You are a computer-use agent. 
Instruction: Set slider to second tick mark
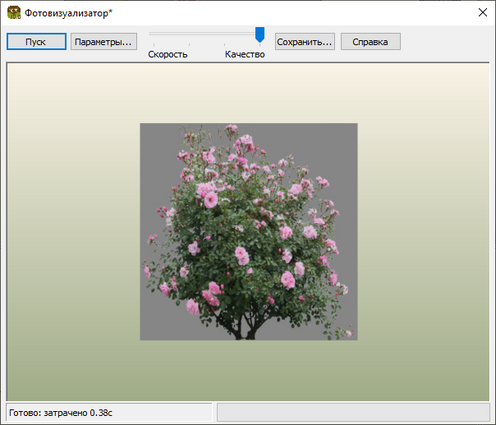[x=189, y=44]
